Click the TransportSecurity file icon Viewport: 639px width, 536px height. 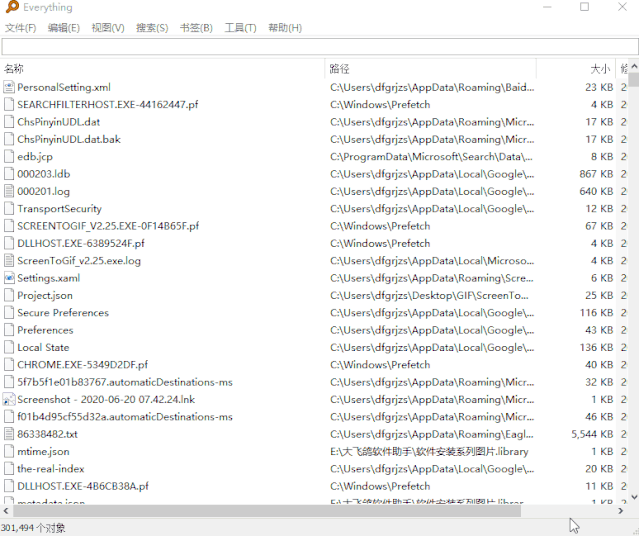click(x=9, y=208)
